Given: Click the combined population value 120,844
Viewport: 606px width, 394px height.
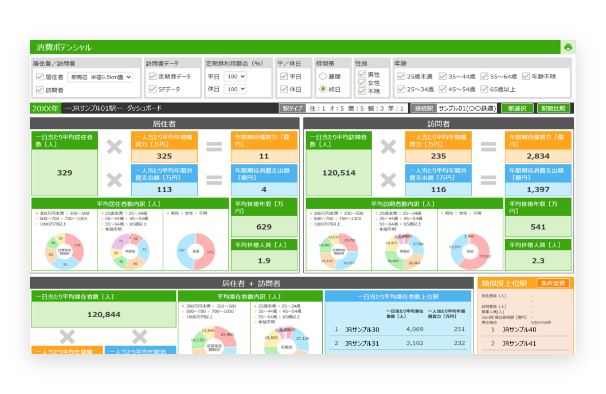Looking at the screenshot, I should click(x=104, y=314).
